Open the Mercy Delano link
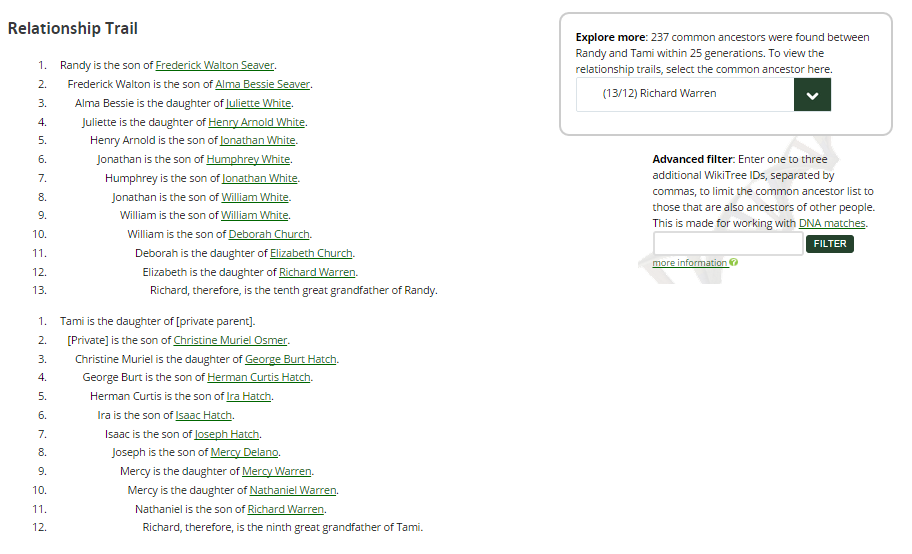The image size is (912, 554). (244, 452)
